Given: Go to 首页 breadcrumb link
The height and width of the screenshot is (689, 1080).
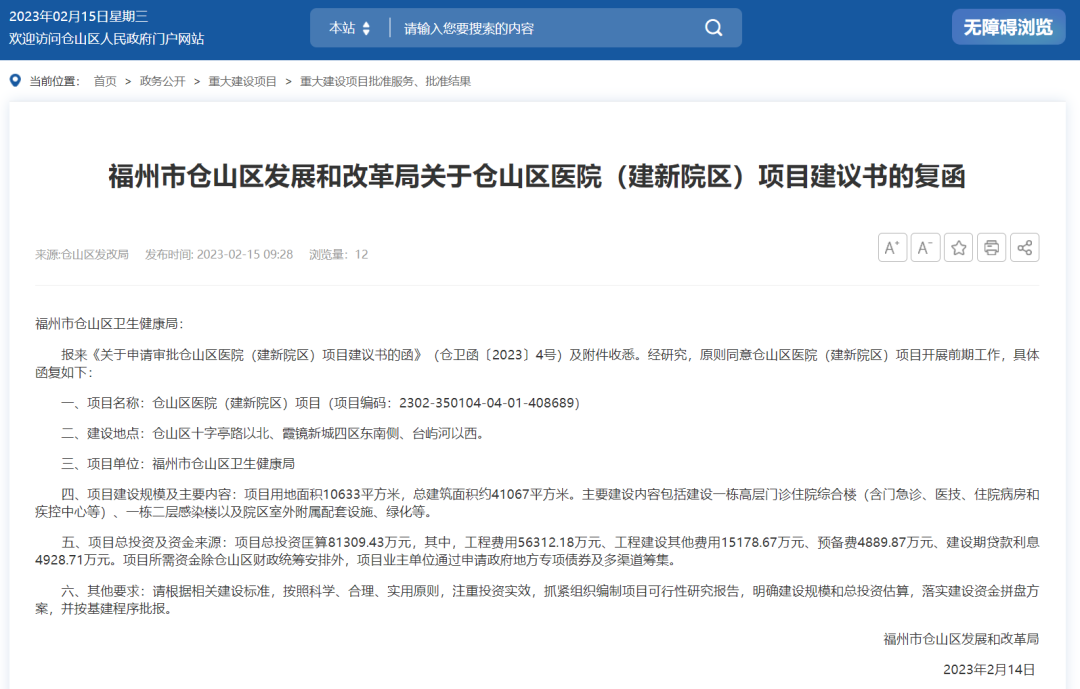Looking at the screenshot, I should (x=105, y=81).
